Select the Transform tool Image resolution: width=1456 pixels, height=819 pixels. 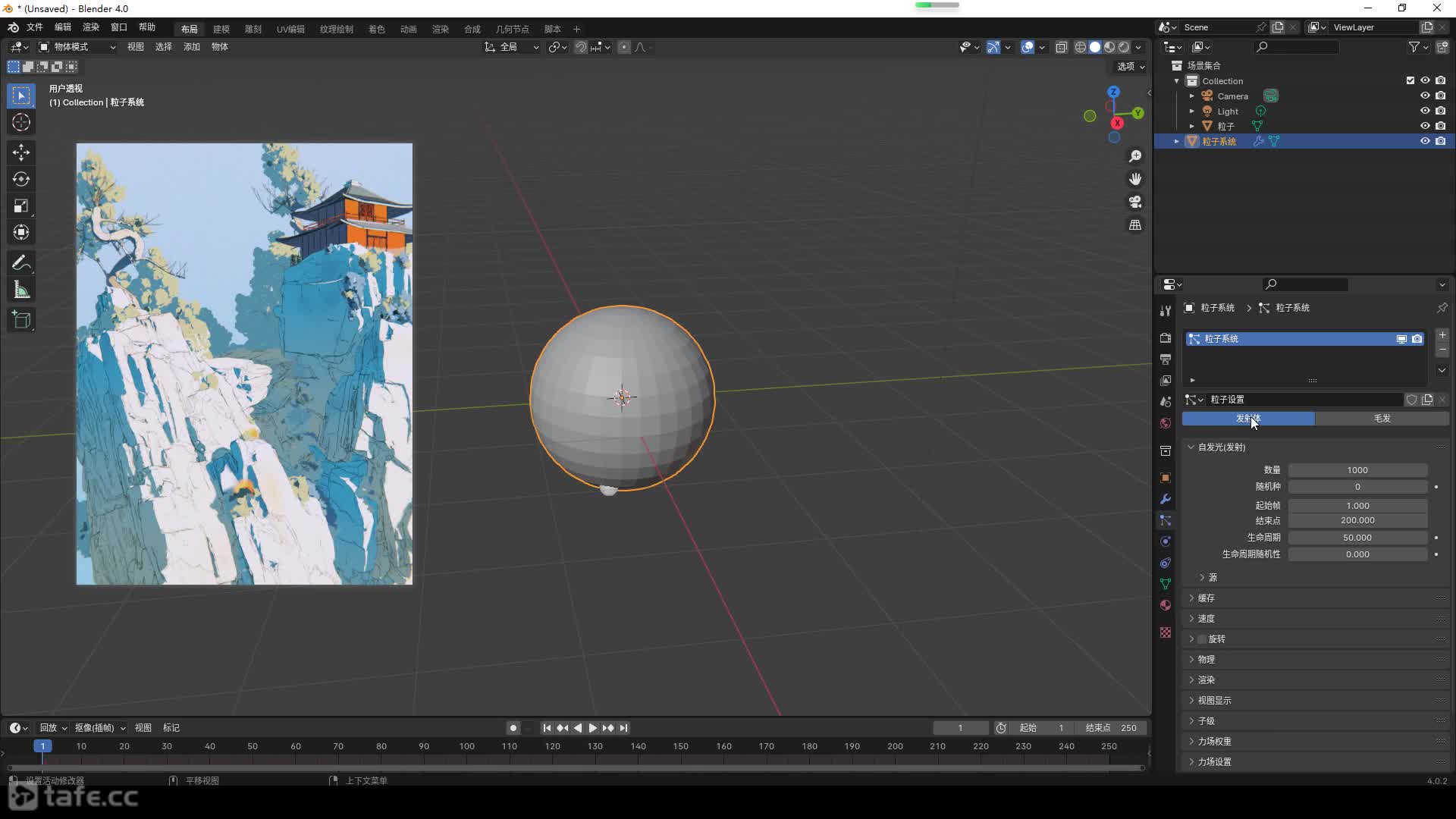click(x=21, y=232)
